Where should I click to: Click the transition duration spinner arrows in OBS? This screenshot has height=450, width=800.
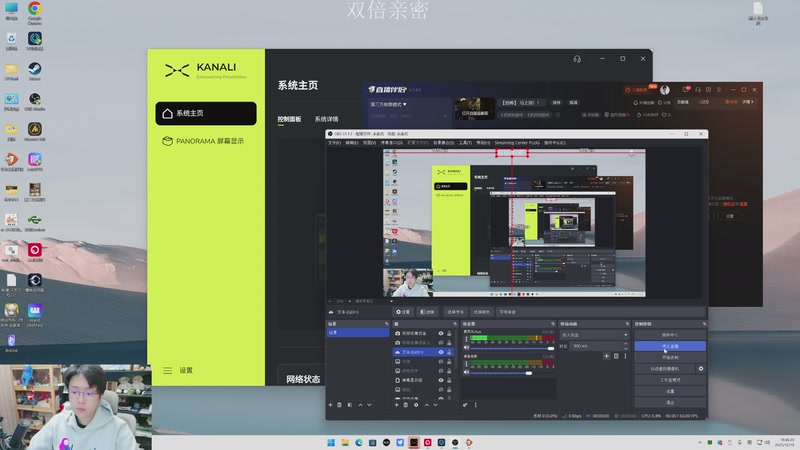[626, 346]
